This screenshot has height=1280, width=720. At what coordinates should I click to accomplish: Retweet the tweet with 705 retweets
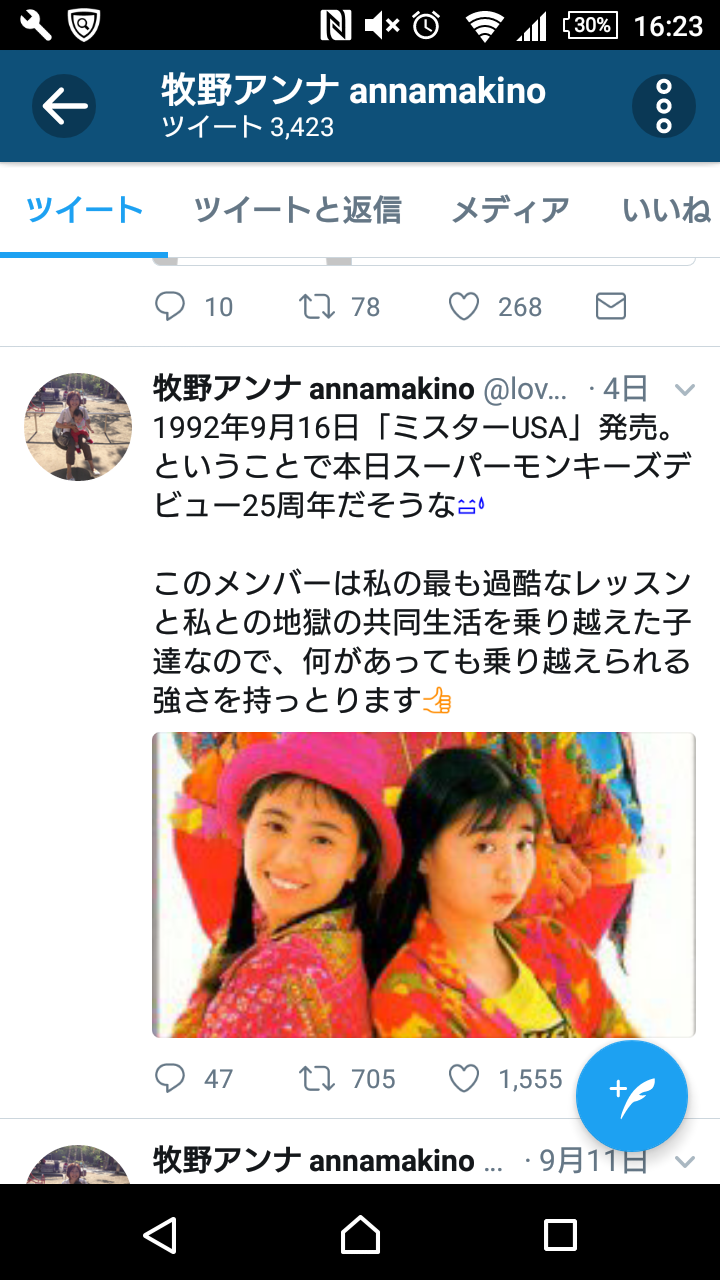point(317,1078)
